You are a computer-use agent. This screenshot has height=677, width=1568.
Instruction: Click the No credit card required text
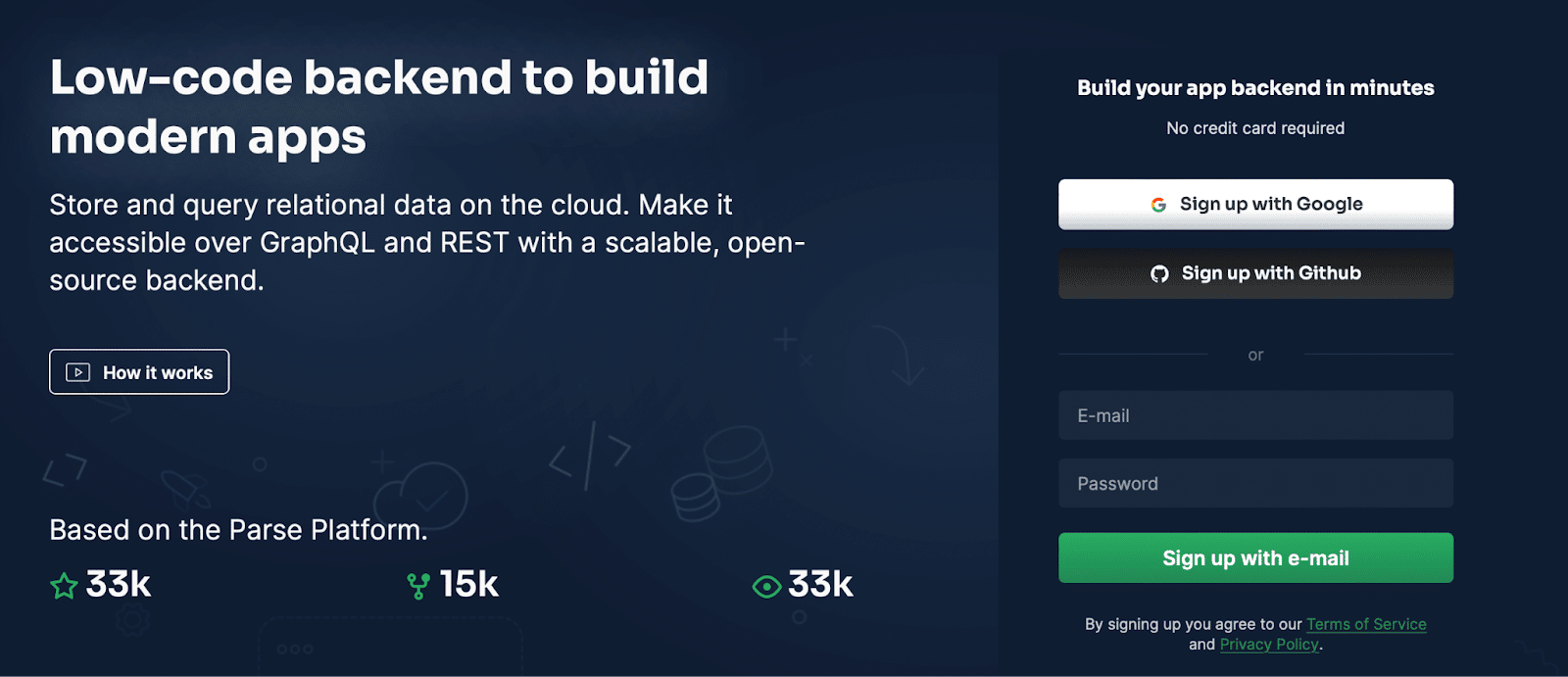[1255, 127]
